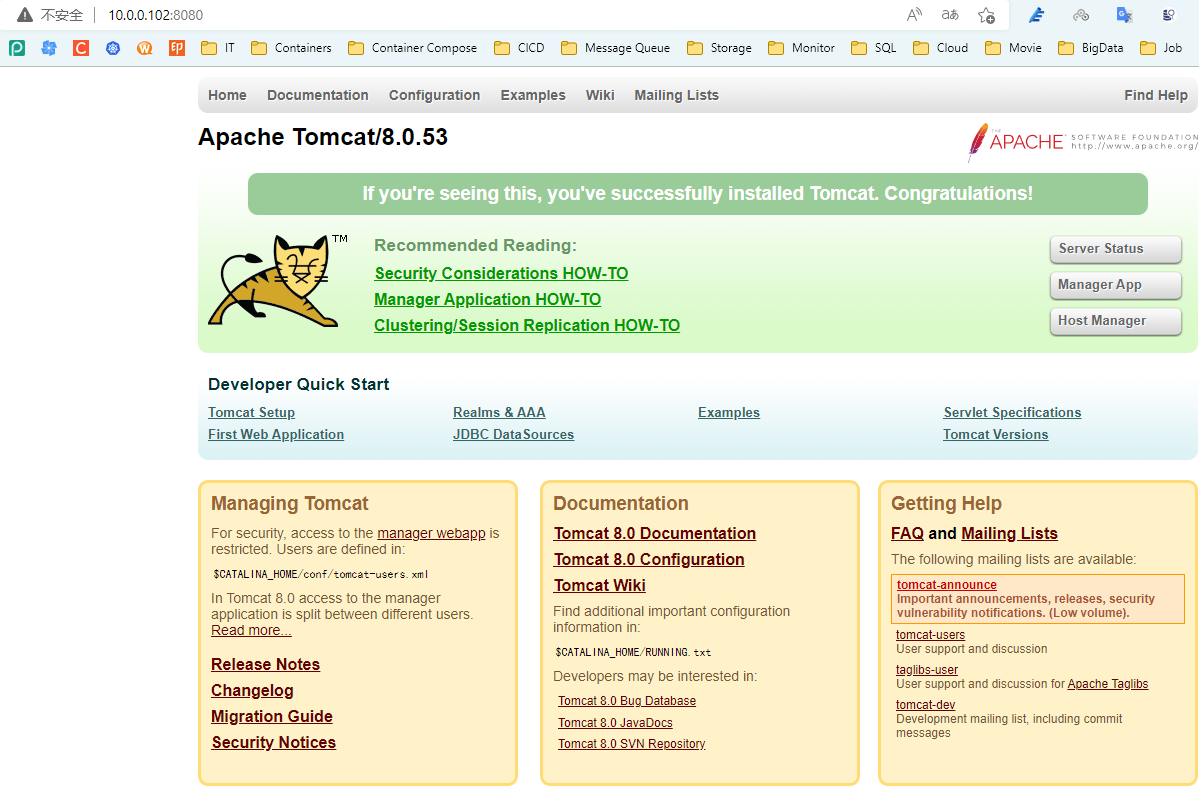
Task: Open the BigData bookmarks folder
Action: 1091,48
